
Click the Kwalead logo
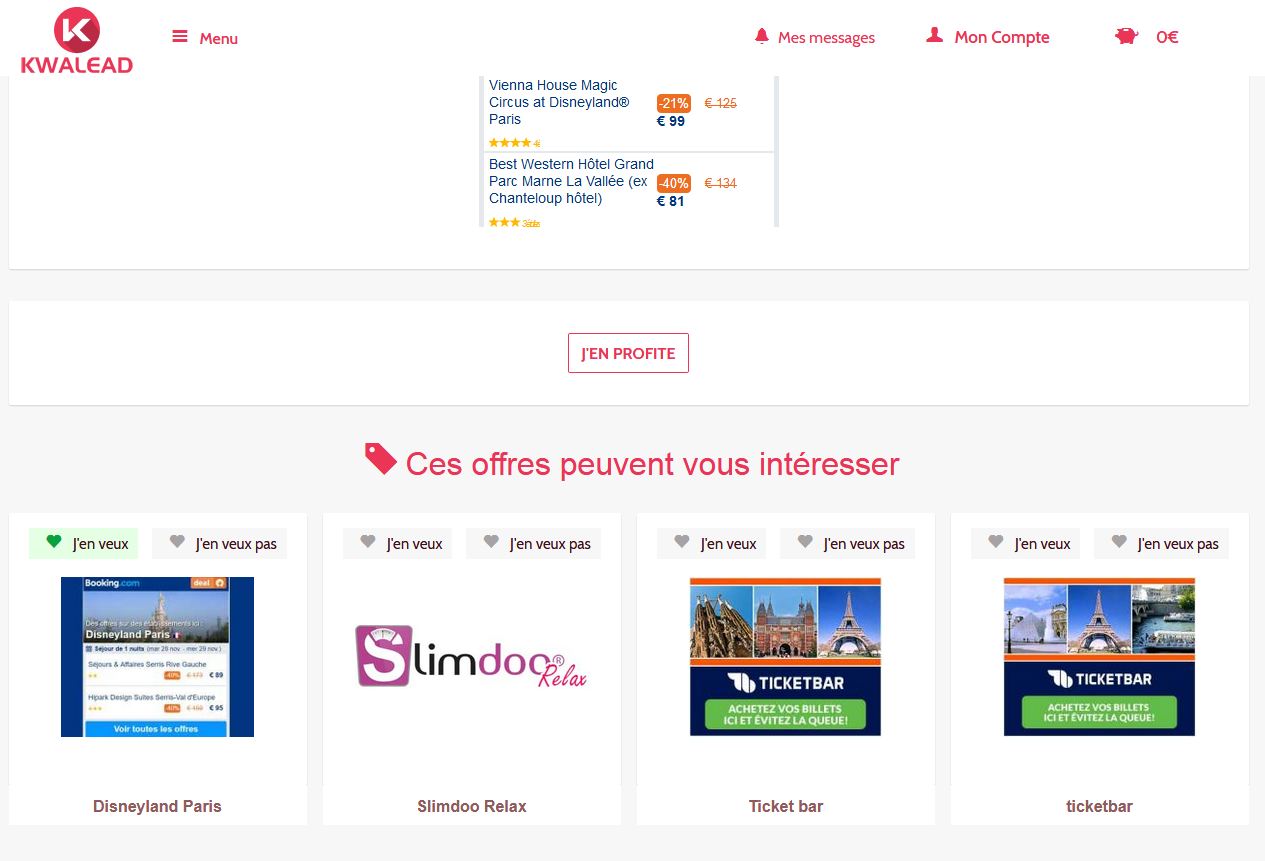coord(76,40)
